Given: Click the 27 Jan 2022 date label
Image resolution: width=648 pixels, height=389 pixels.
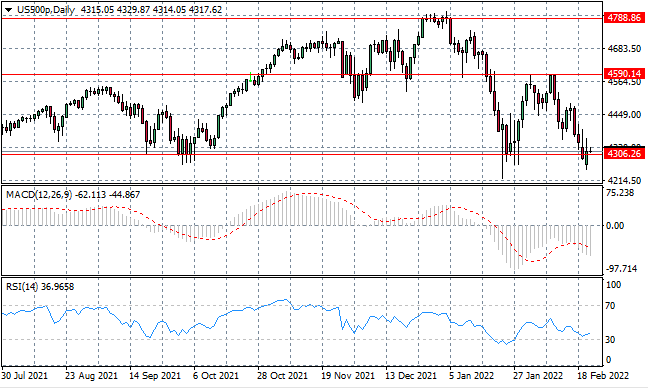Looking at the screenshot, I should [538, 376].
